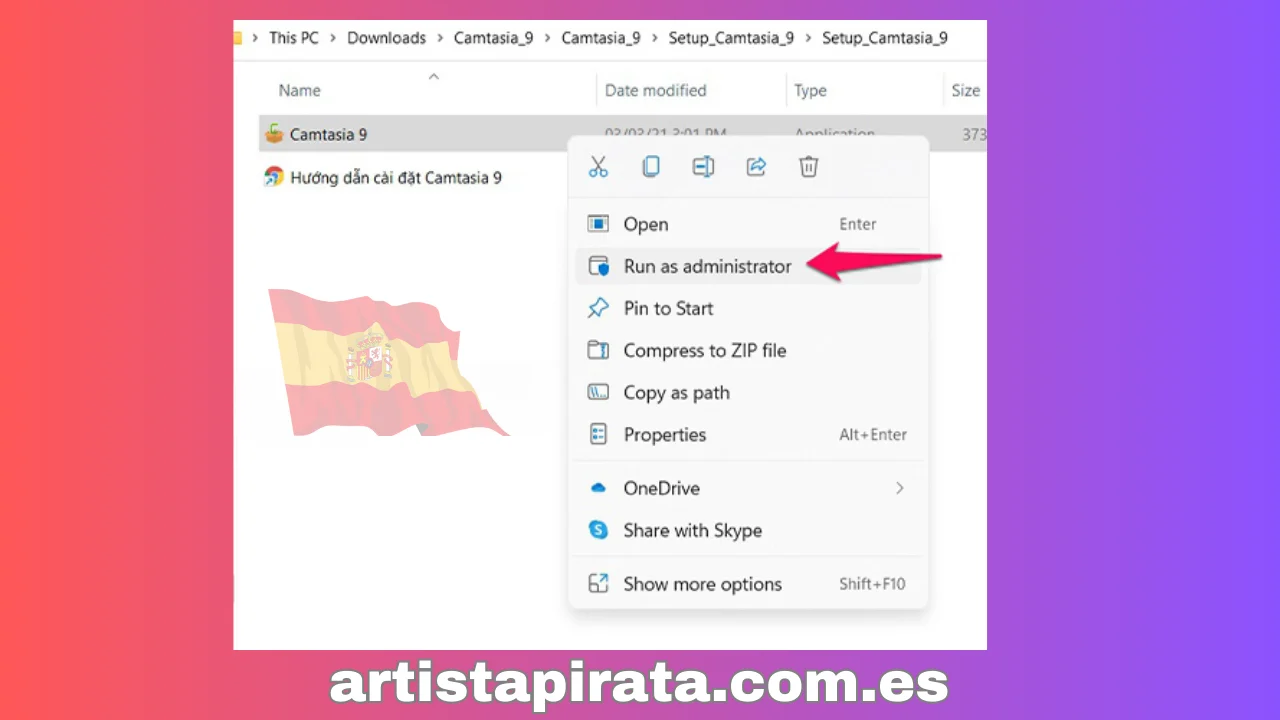Choose Copy as path
The image size is (1280, 720).
pyautogui.click(x=748, y=392)
